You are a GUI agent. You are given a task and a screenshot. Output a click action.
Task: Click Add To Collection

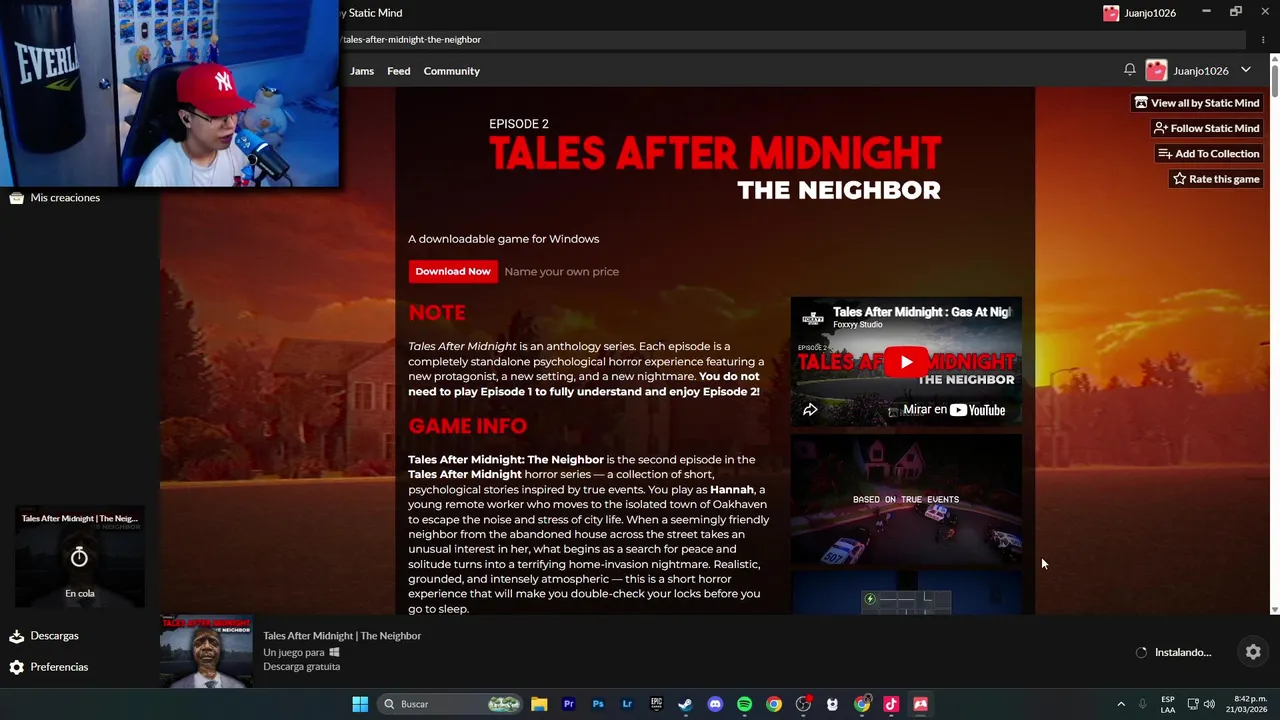coord(1208,154)
